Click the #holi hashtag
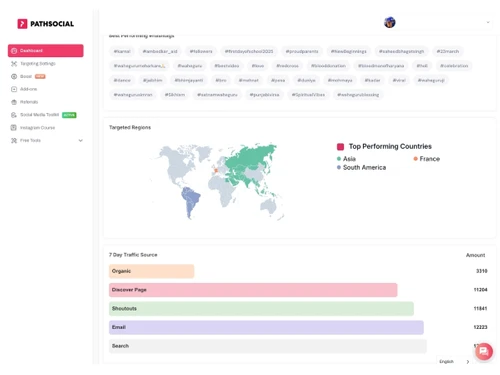500x375 pixels. (x=422, y=66)
